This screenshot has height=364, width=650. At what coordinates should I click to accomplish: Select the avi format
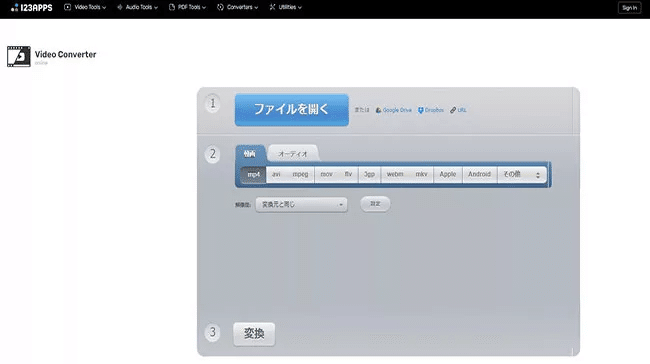pos(276,175)
